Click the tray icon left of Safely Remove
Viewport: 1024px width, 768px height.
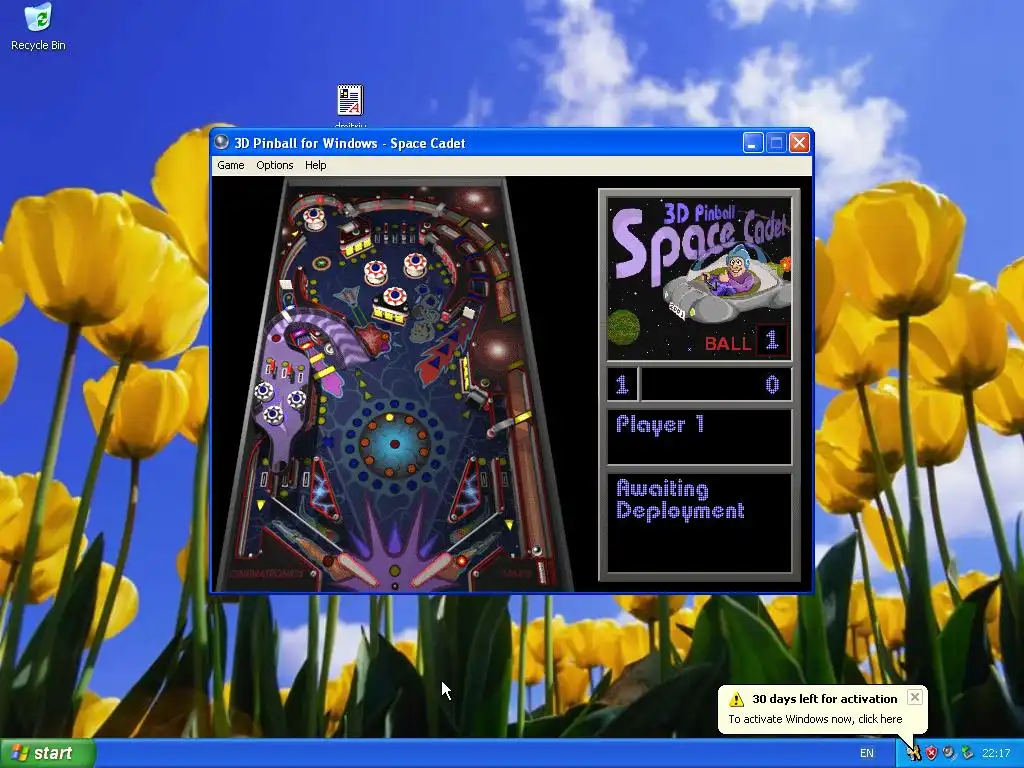coord(949,753)
